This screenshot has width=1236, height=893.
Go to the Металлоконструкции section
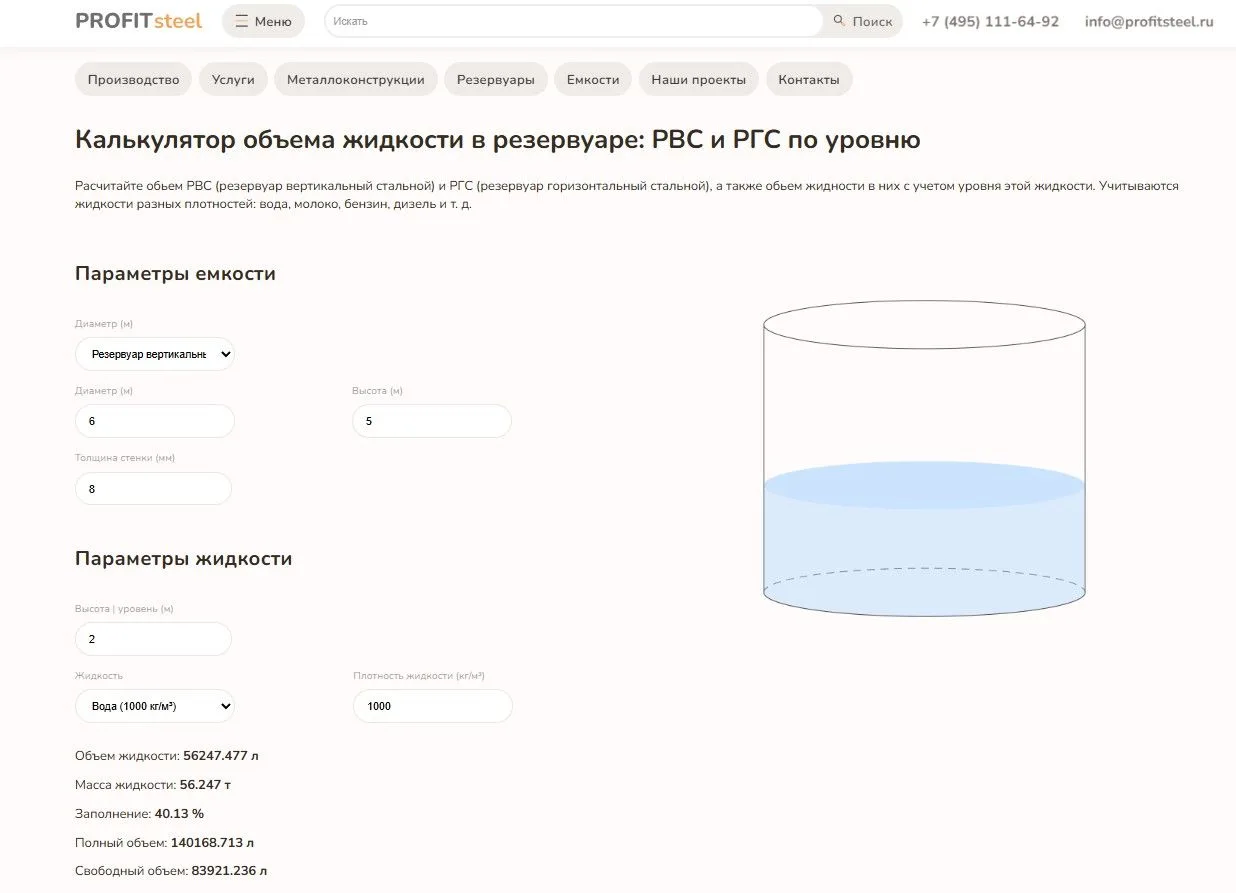[x=355, y=80]
